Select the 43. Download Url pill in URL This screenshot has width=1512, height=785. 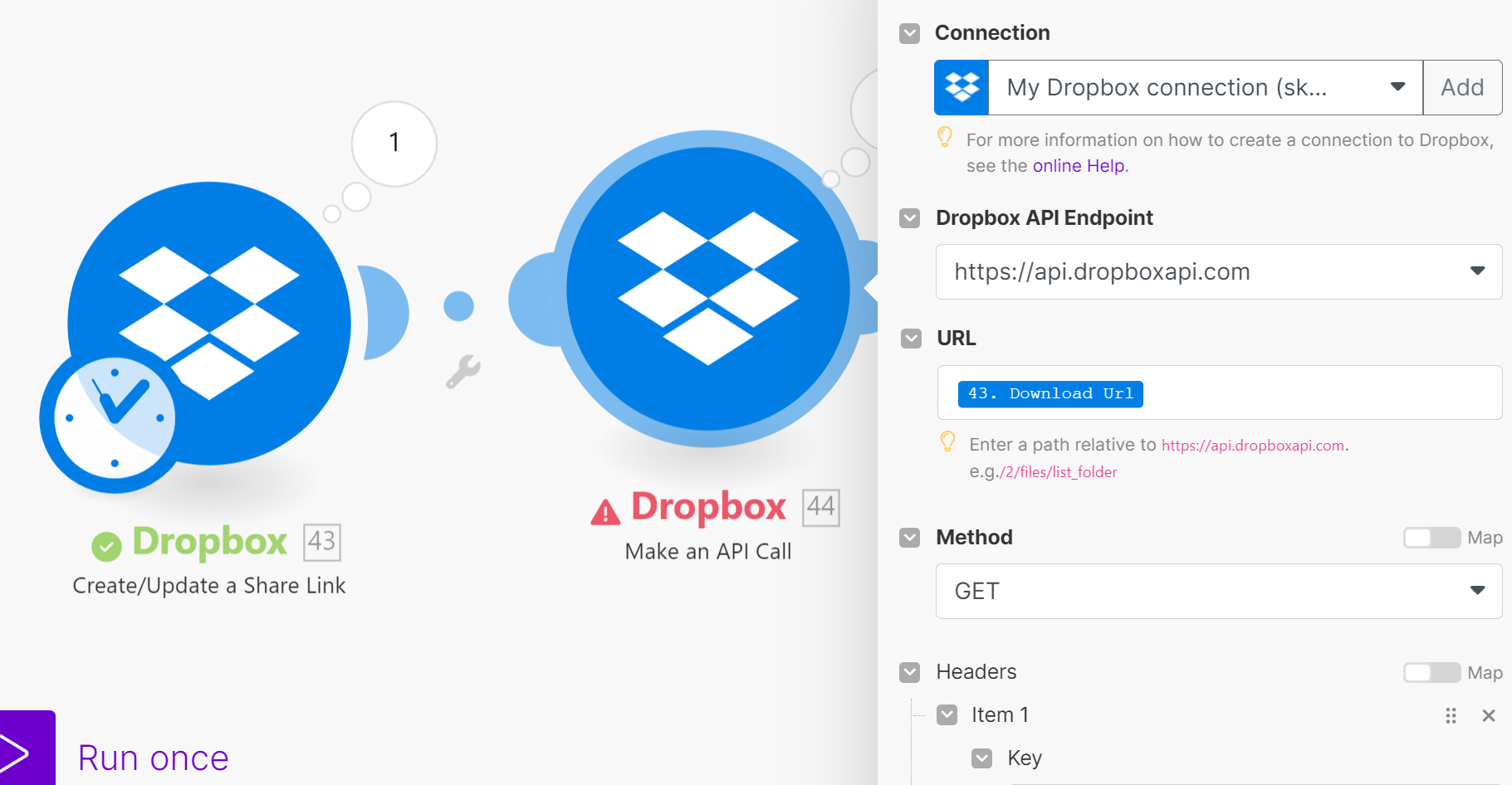pos(1050,393)
